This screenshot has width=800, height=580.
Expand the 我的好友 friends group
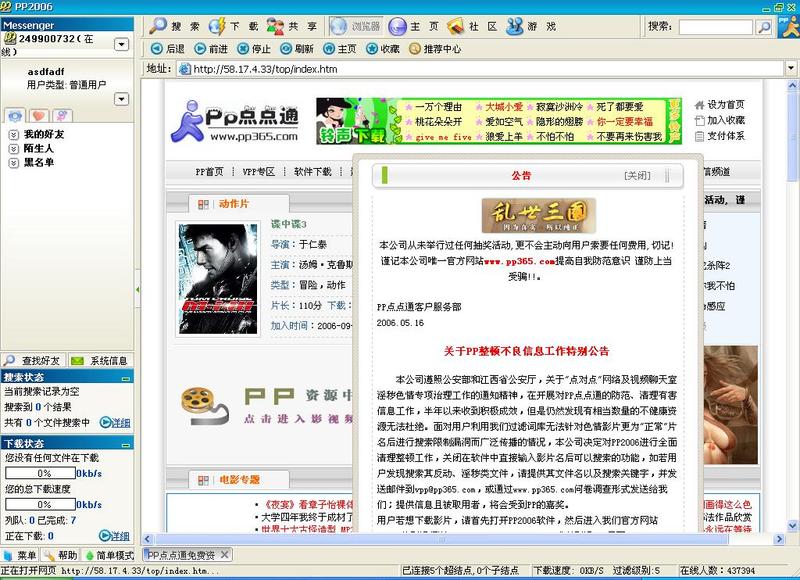click(x=14, y=135)
